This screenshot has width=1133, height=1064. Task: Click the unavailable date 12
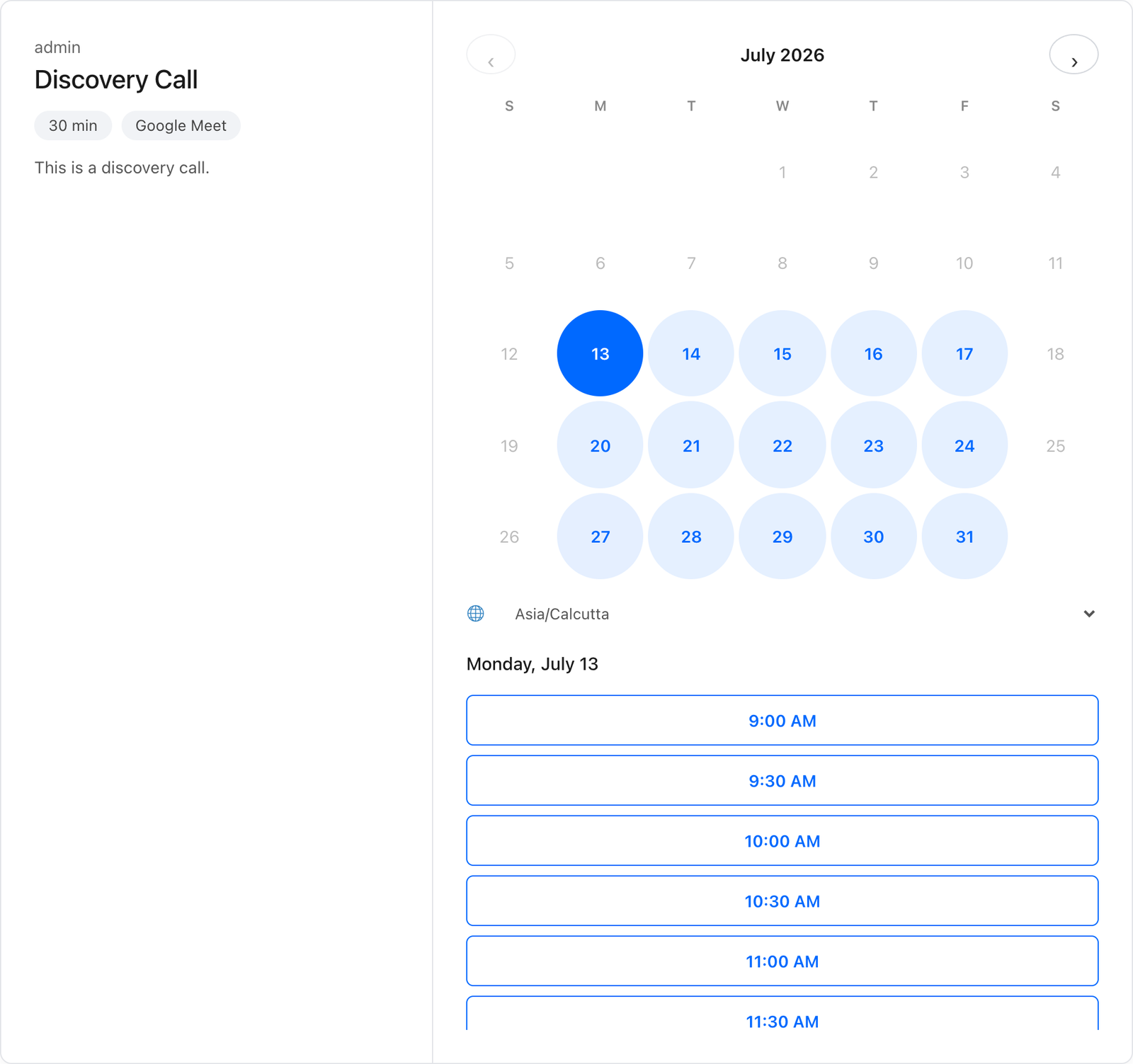509,353
